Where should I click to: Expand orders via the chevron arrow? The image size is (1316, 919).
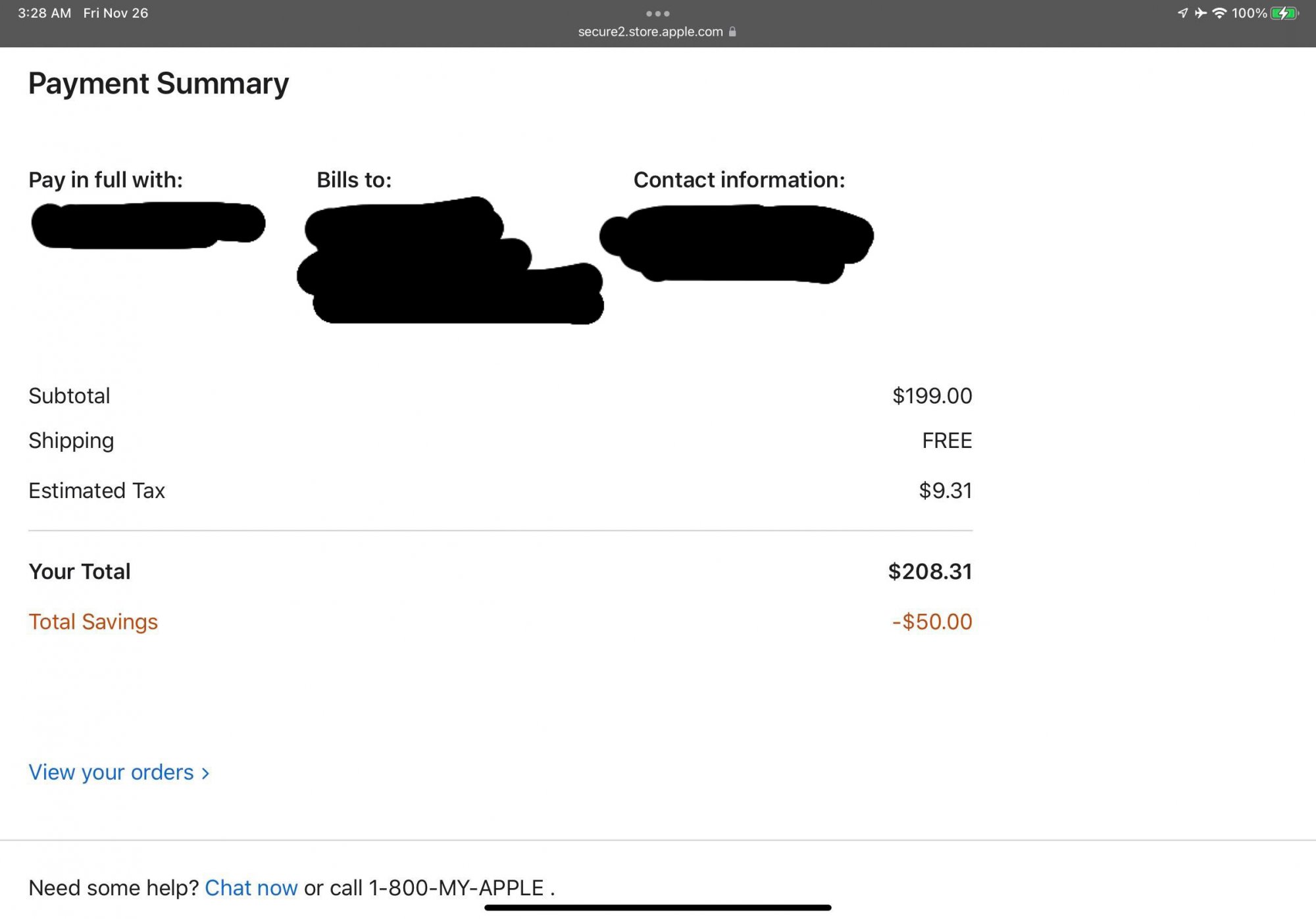click(x=206, y=774)
